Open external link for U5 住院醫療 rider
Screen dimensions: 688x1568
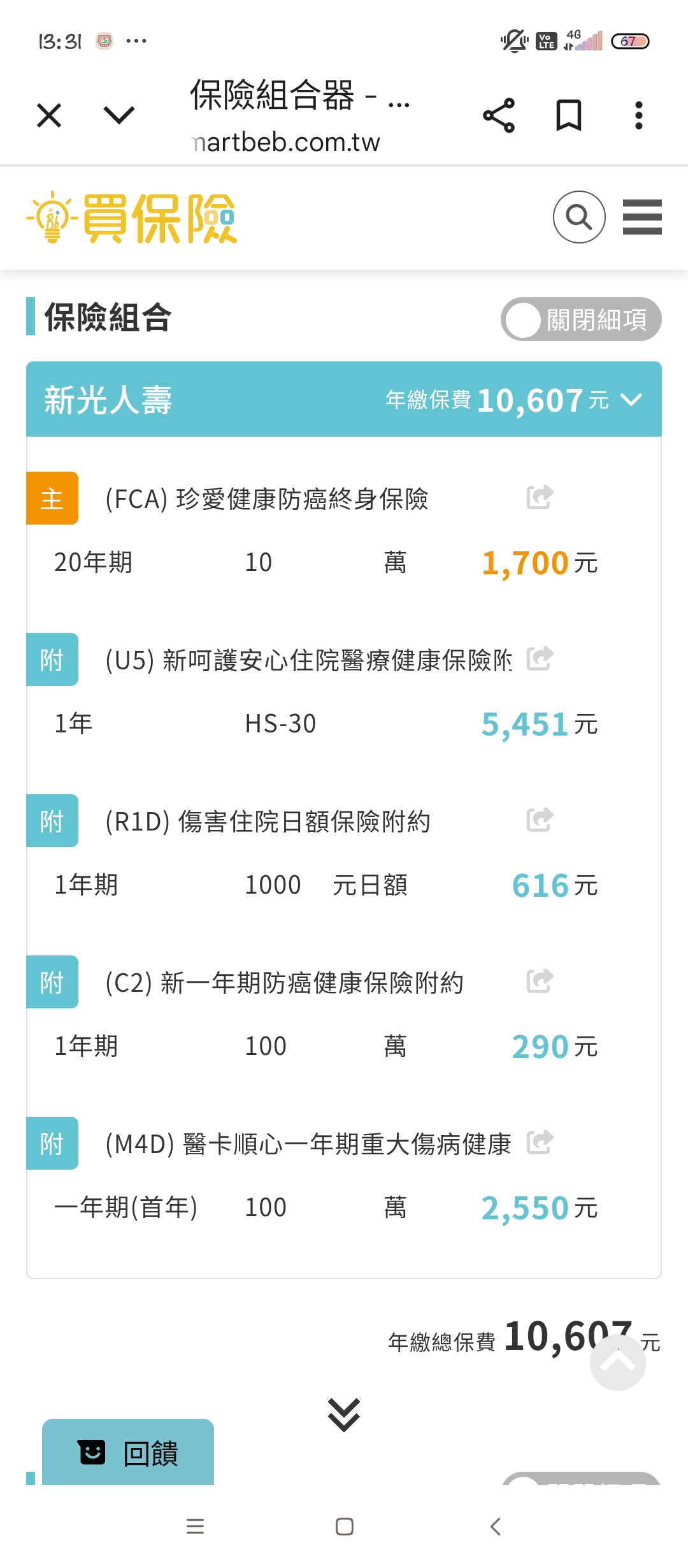pos(540,658)
